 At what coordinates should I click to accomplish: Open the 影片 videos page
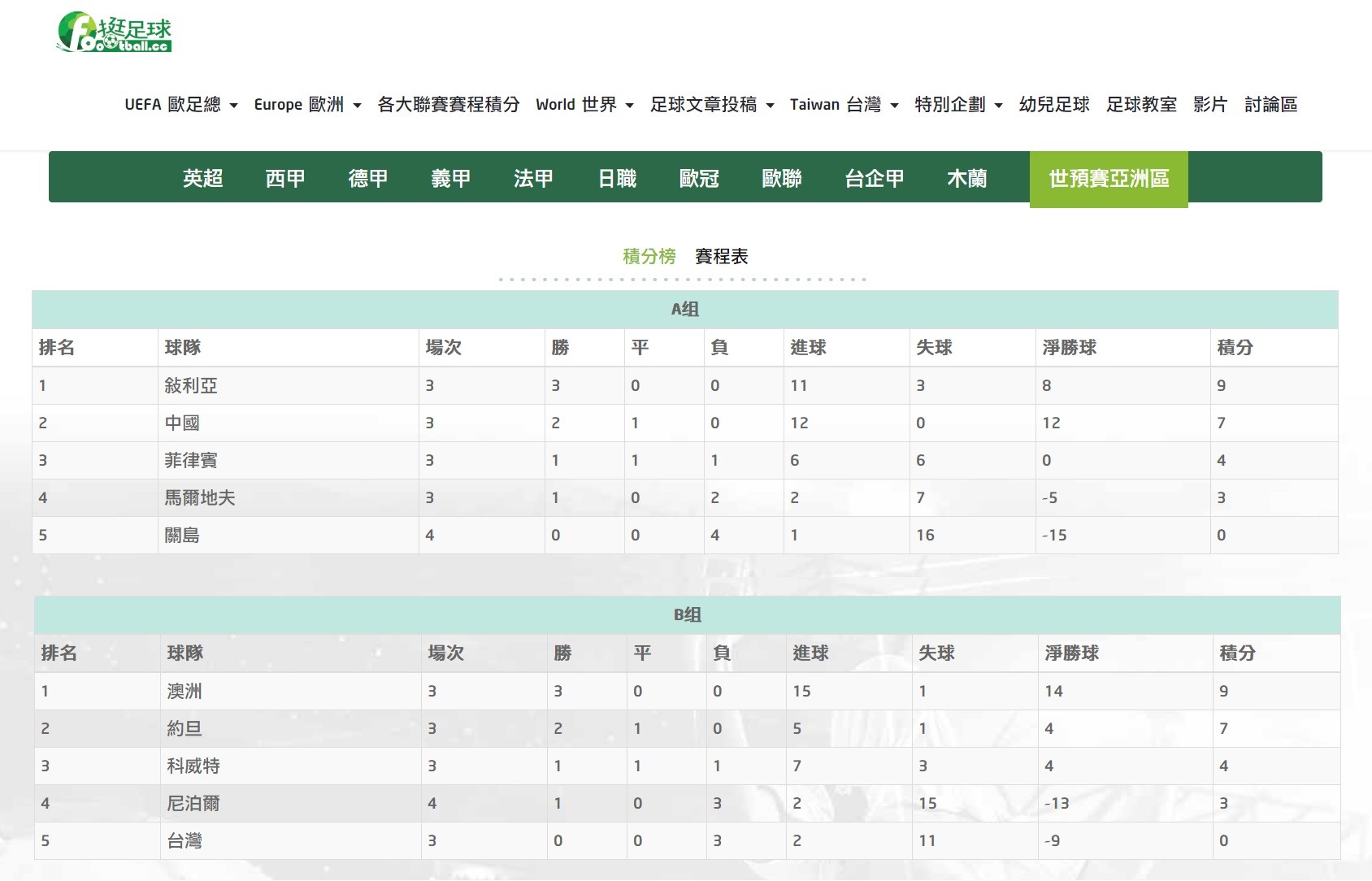coord(1210,105)
